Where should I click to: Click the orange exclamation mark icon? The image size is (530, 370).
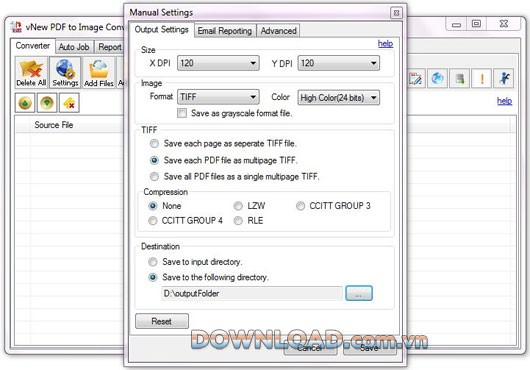tap(482, 78)
